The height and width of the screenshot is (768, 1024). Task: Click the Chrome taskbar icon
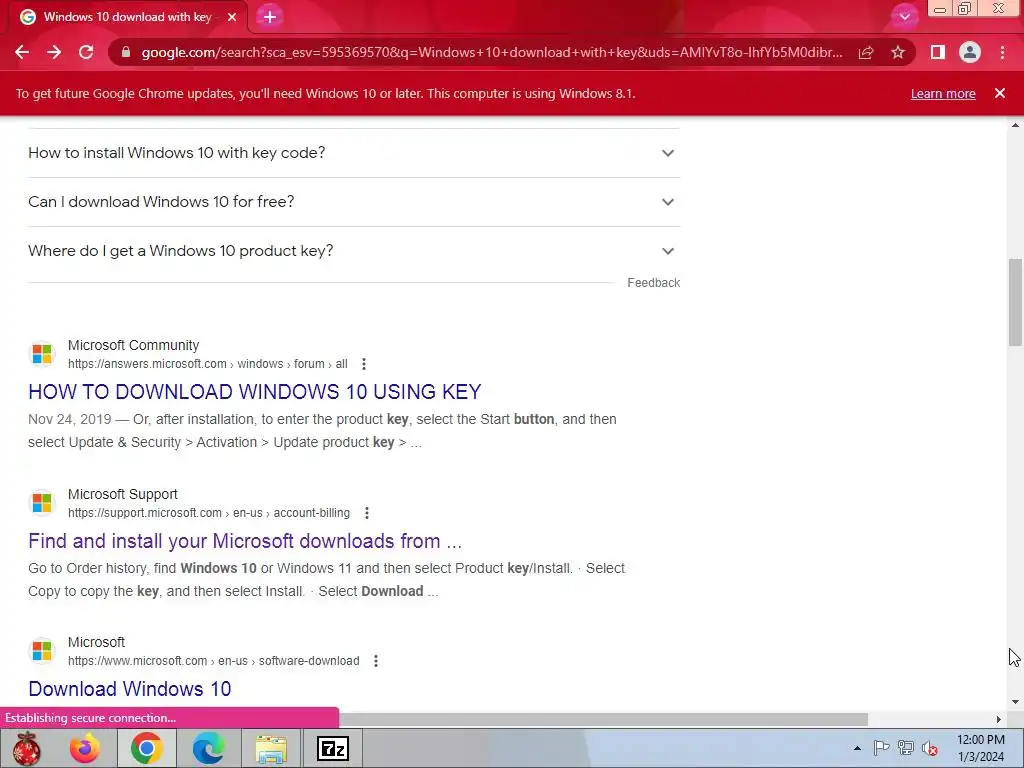click(x=146, y=748)
